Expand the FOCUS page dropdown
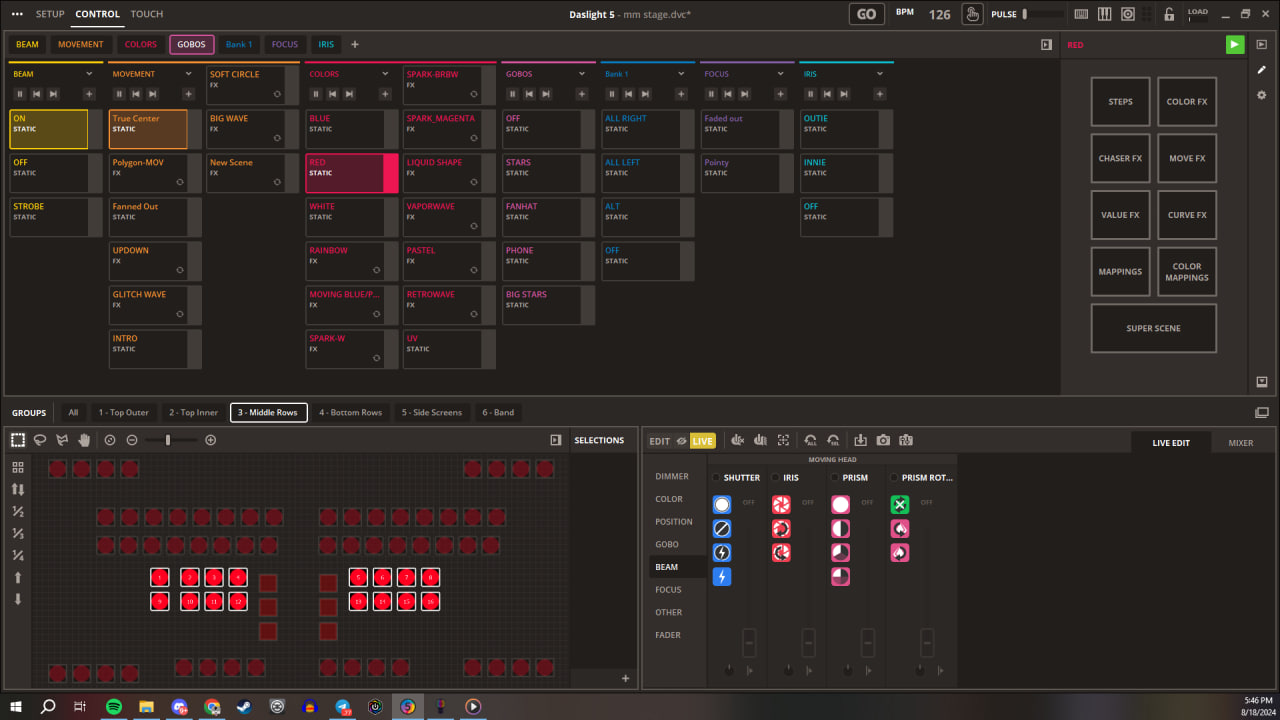The height and width of the screenshot is (720, 1280). 780,74
